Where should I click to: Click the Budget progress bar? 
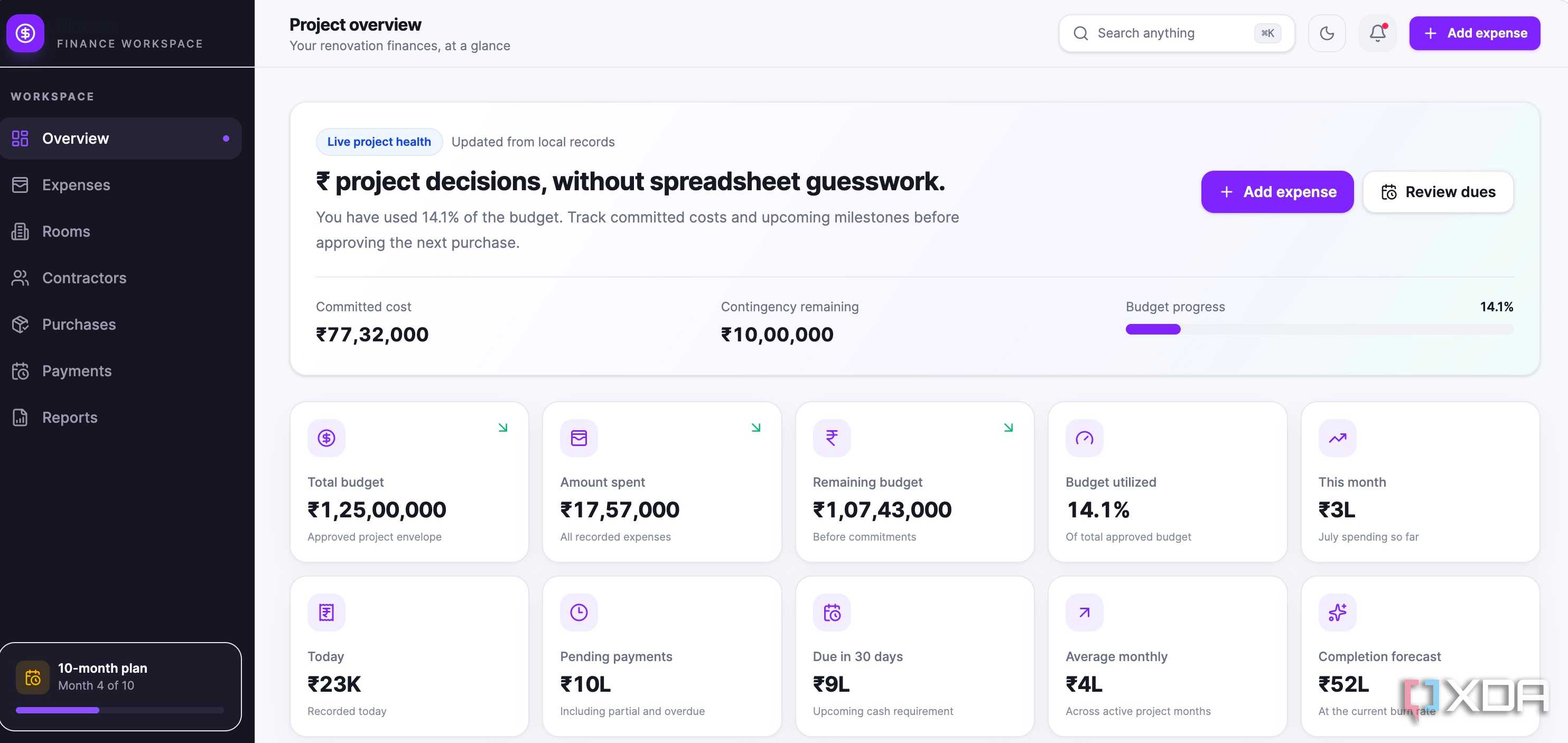[x=1319, y=329]
